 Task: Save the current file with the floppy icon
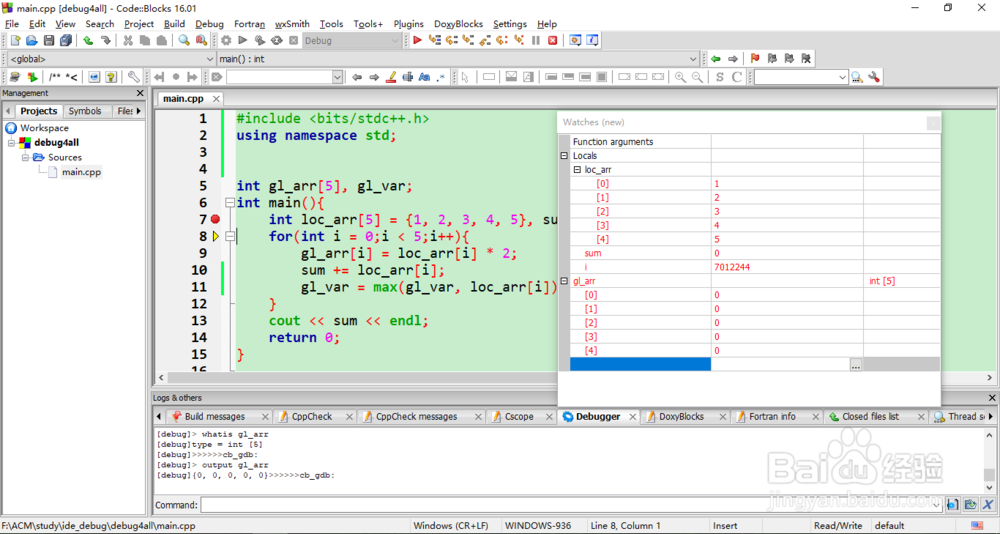tap(49, 40)
